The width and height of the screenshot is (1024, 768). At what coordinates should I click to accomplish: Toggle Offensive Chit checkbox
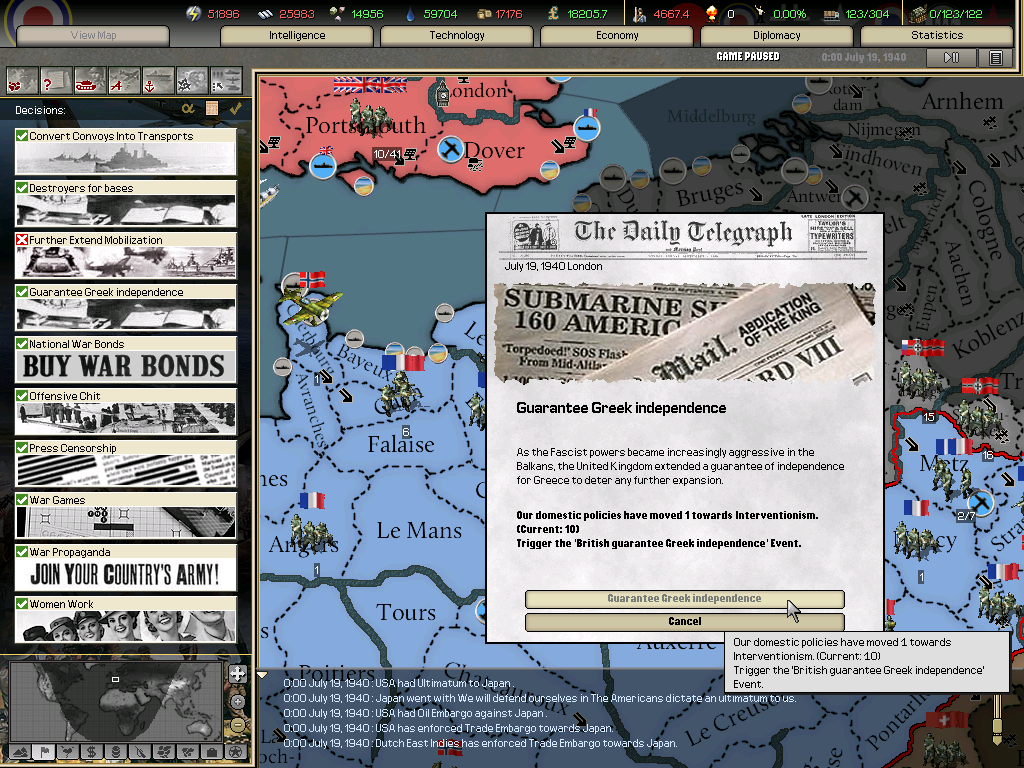(x=22, y=396)
